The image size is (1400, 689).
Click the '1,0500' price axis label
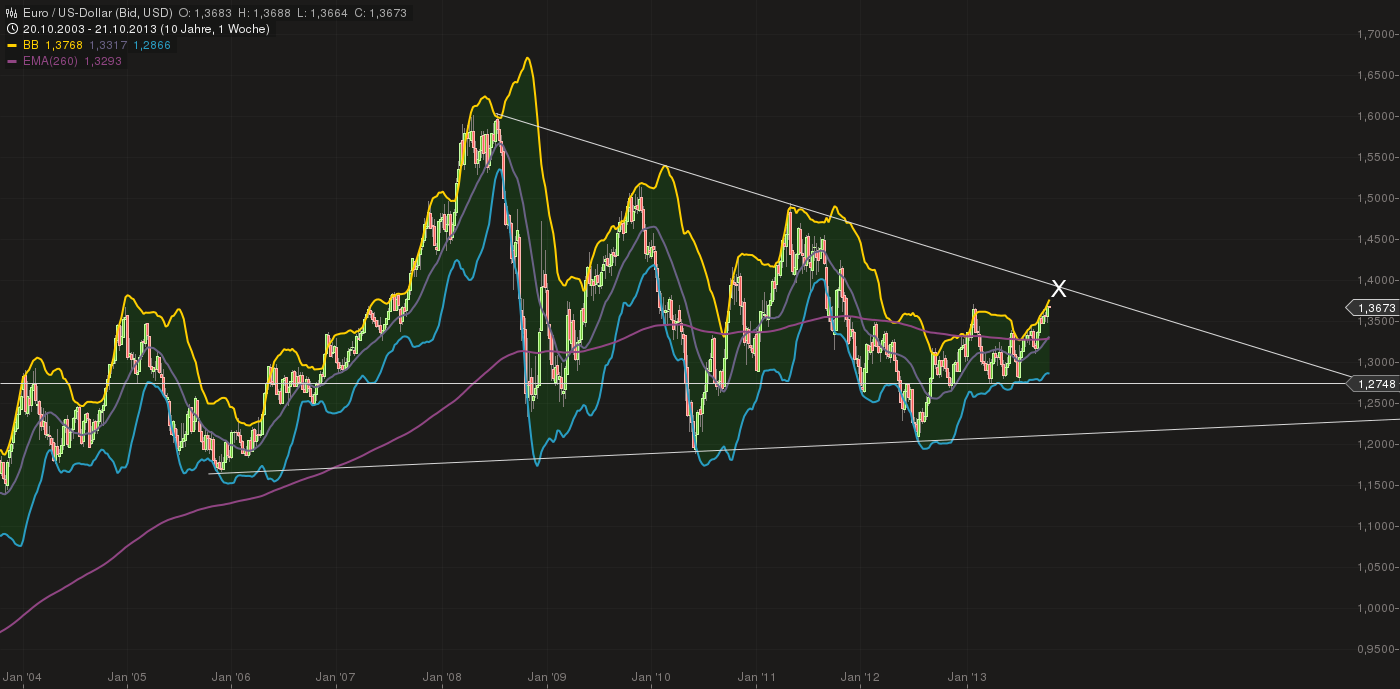1377,567
